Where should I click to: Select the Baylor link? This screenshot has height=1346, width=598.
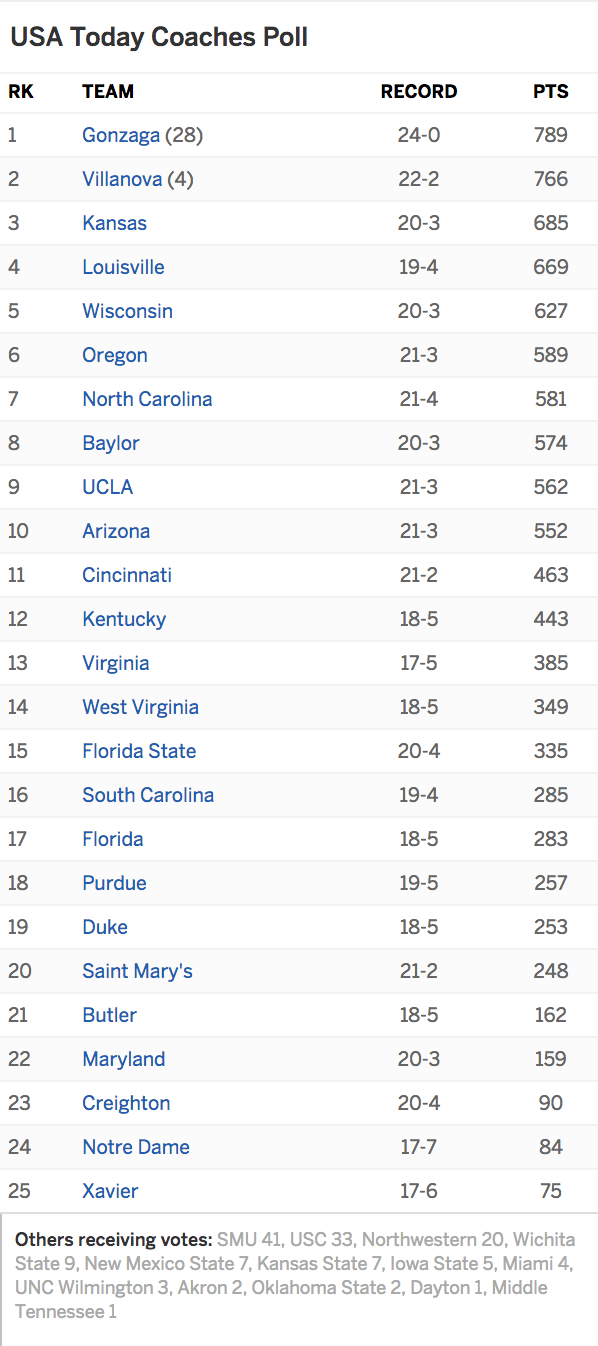pos(111,443)
